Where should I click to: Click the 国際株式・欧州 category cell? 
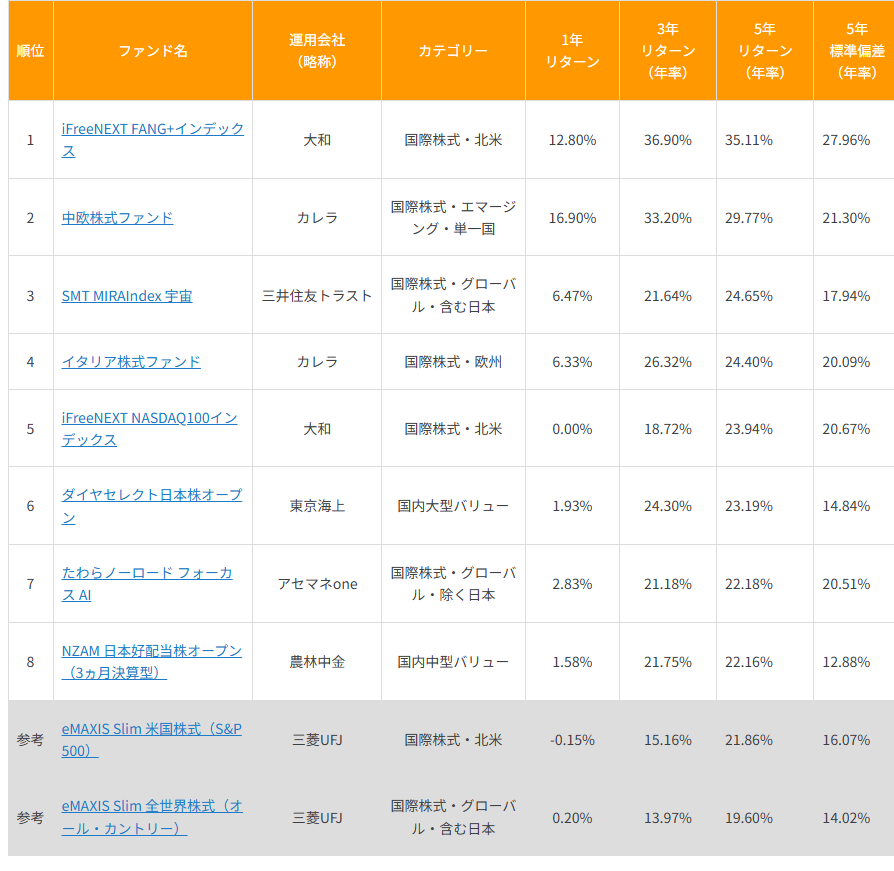click(x=453, y=362)
